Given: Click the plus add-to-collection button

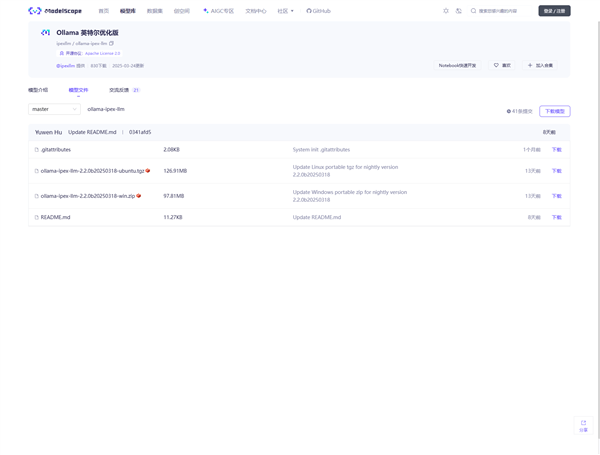Looking at the screenshot, I should click(x=540, y=66).
